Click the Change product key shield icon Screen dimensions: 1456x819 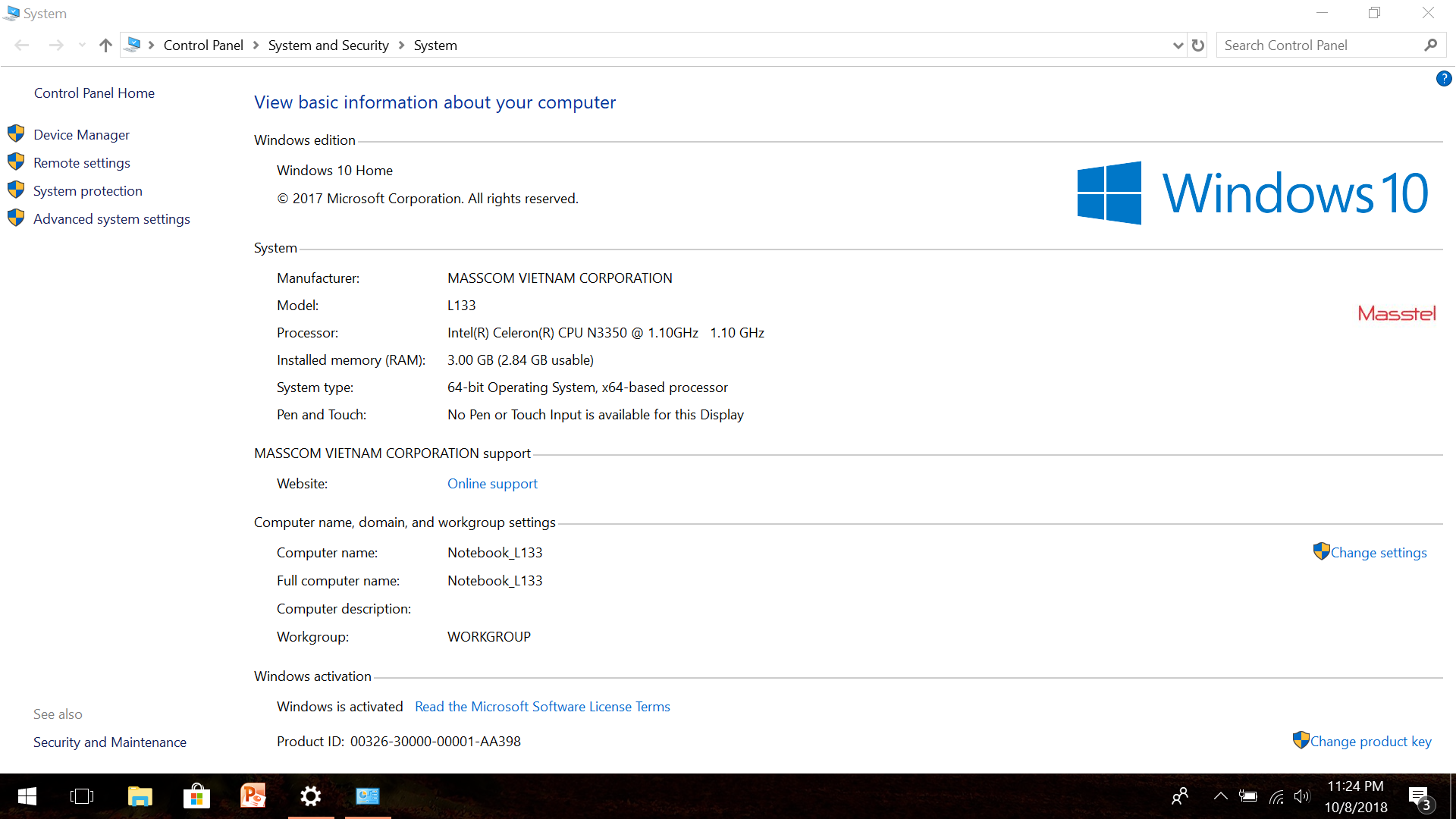tap(1301, 740)
